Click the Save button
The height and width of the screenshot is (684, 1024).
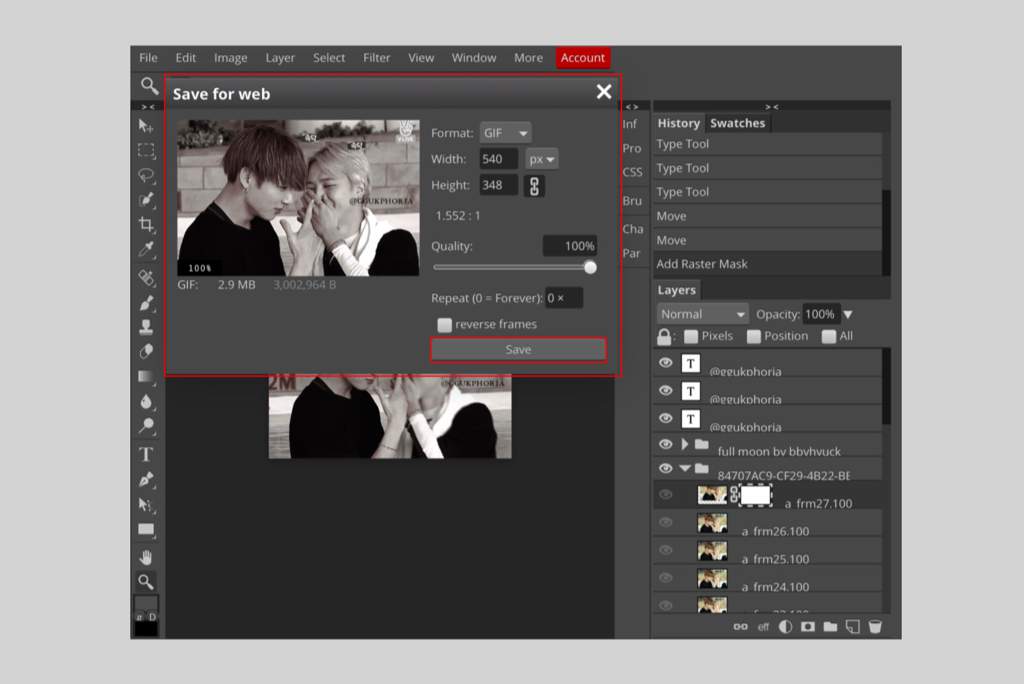[519, 350]
